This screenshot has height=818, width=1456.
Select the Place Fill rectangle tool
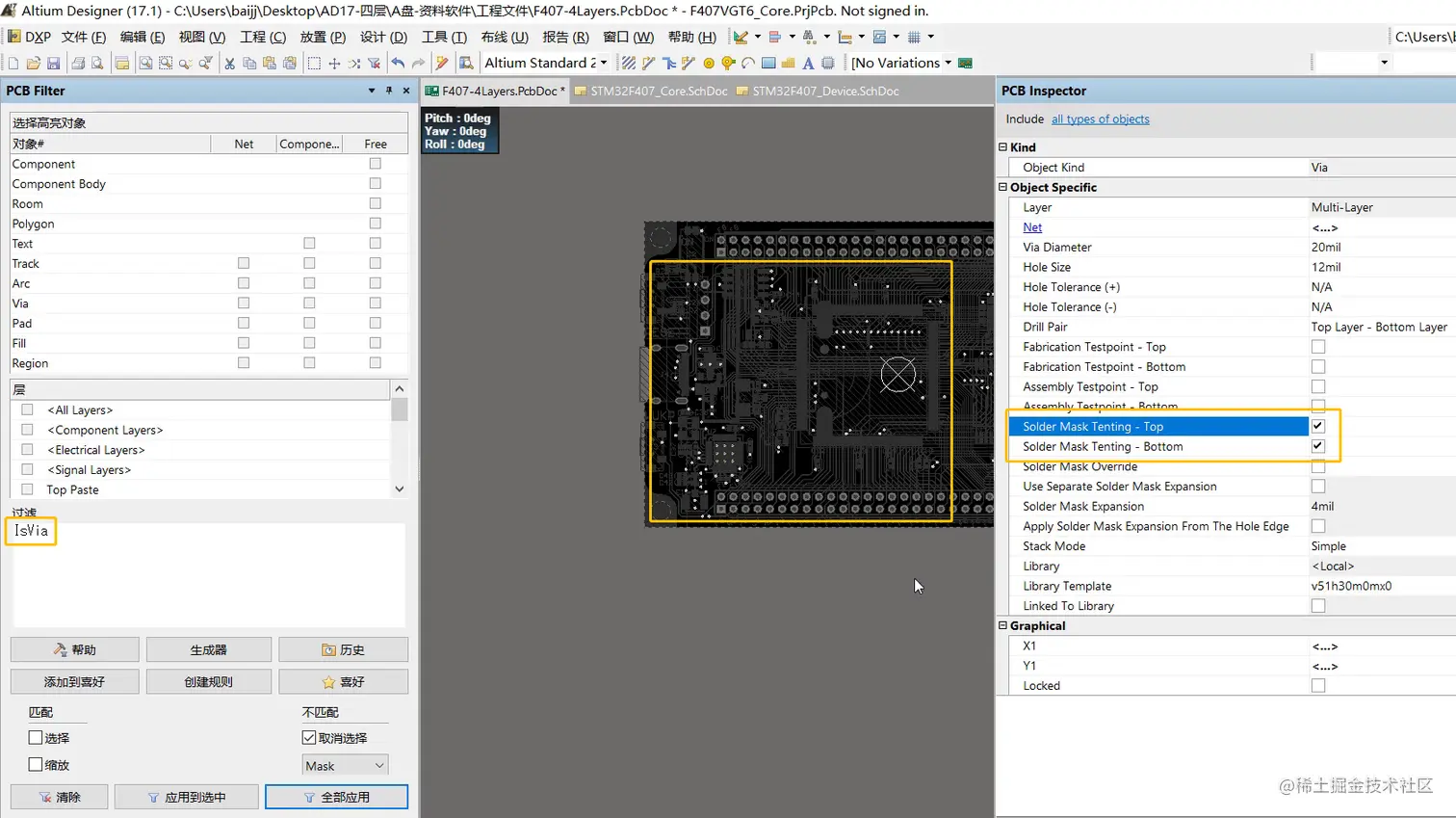coord(768,64)
